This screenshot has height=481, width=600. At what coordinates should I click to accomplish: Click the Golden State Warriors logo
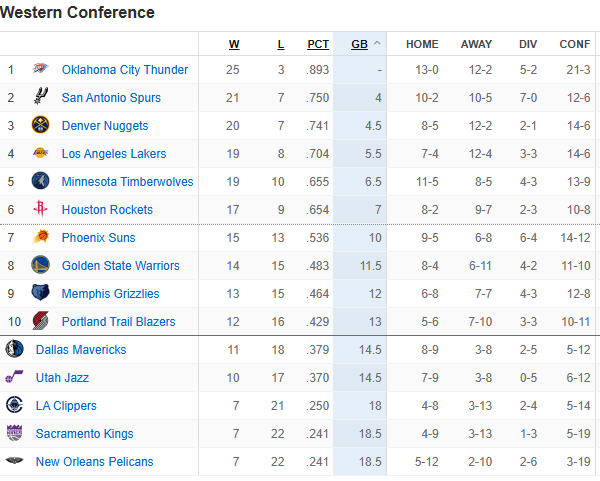[x=40, y=266]
